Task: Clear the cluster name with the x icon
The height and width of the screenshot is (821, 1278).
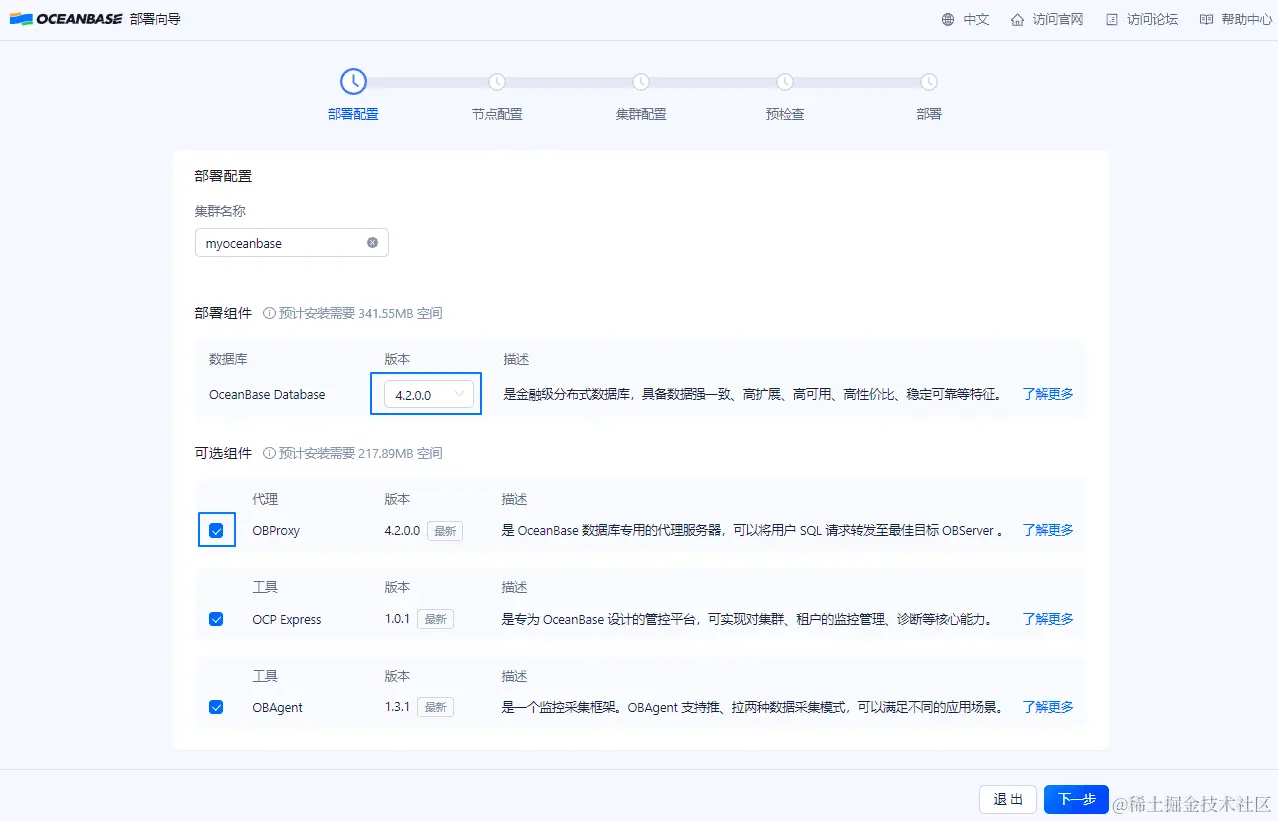Action: point(372,243)
